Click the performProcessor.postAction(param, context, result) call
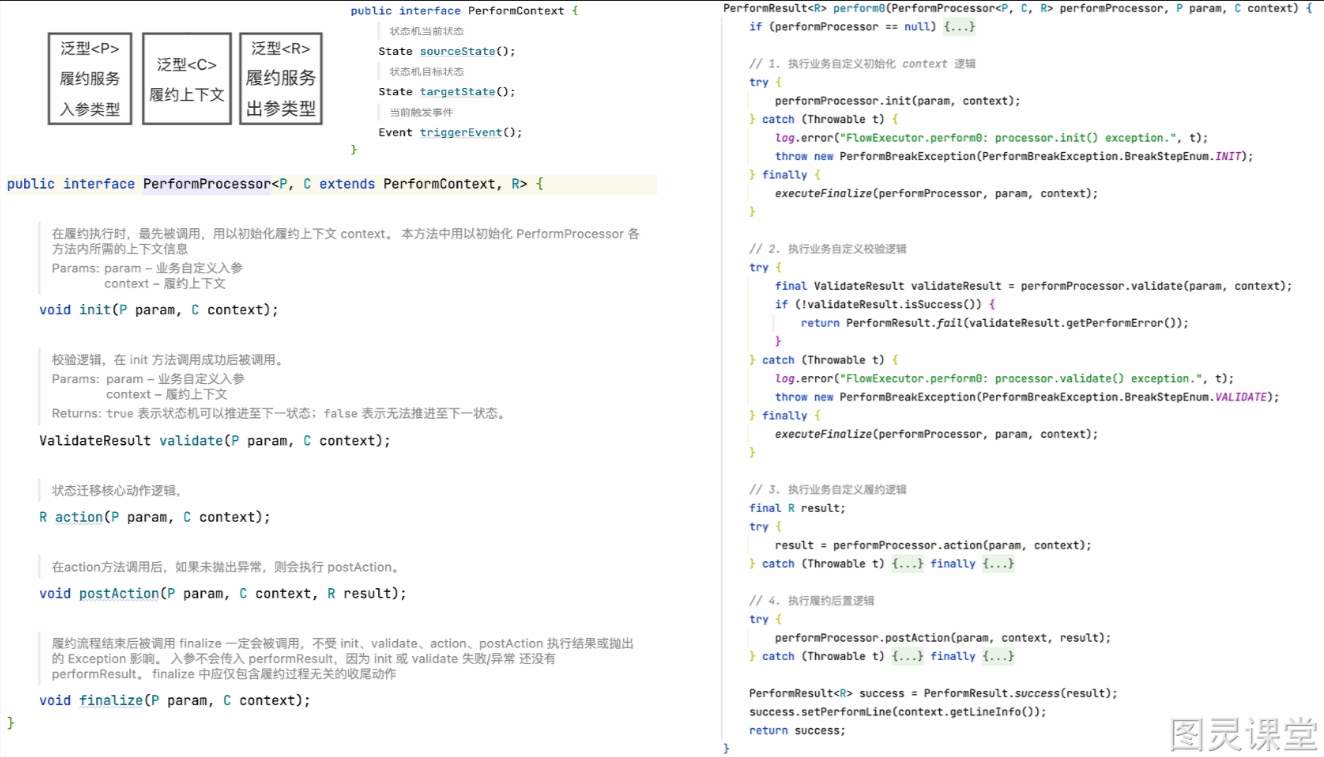1324x757 pixels. click(942, 638)
